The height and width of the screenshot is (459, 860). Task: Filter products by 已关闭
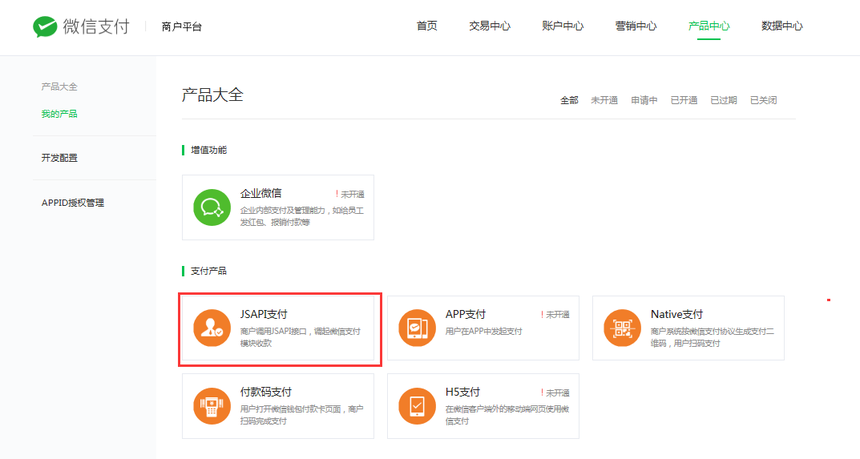tap(763, 100)
